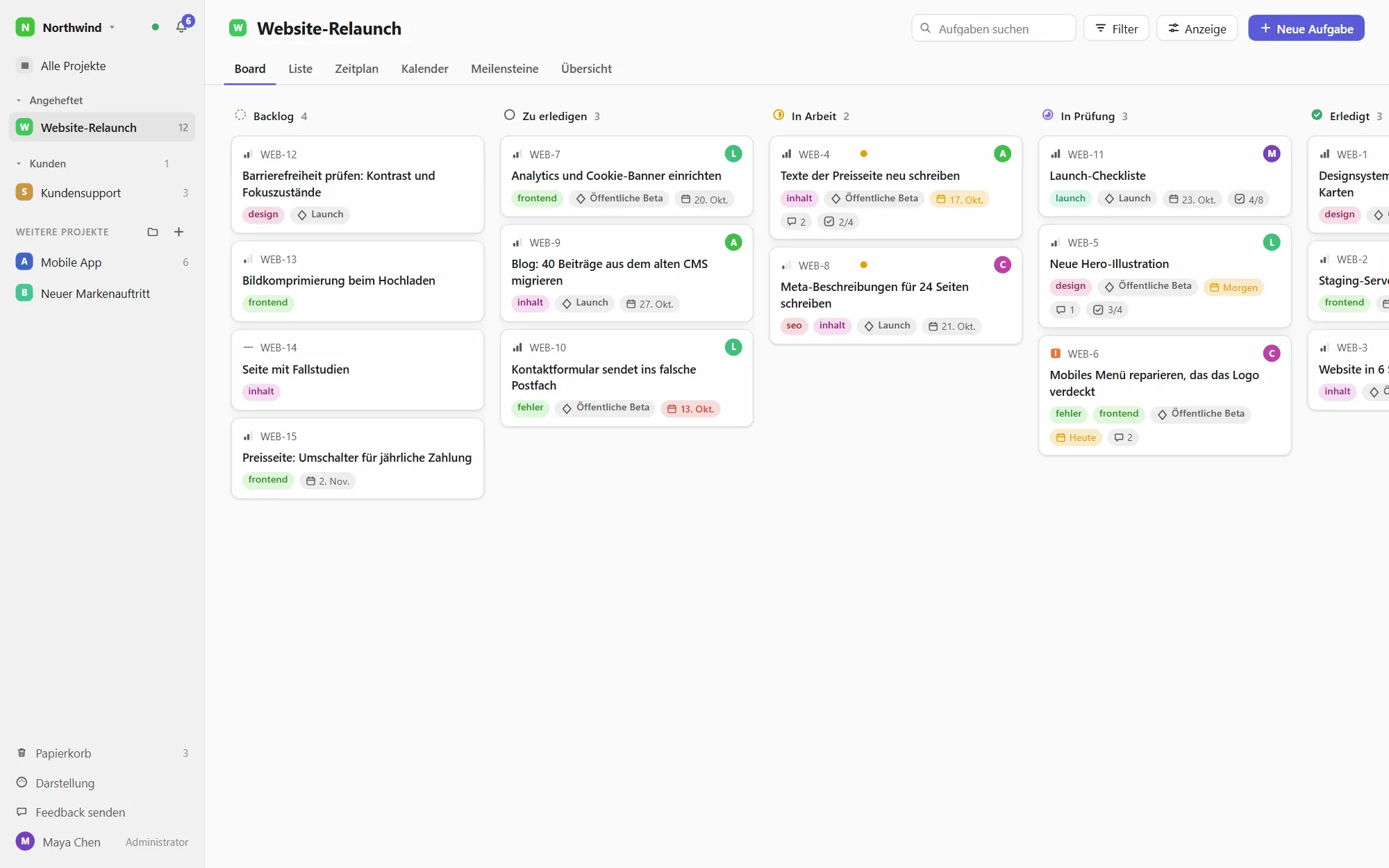Click the 2/4 subtask checklist on WEB-4

[x=838, y=222]
